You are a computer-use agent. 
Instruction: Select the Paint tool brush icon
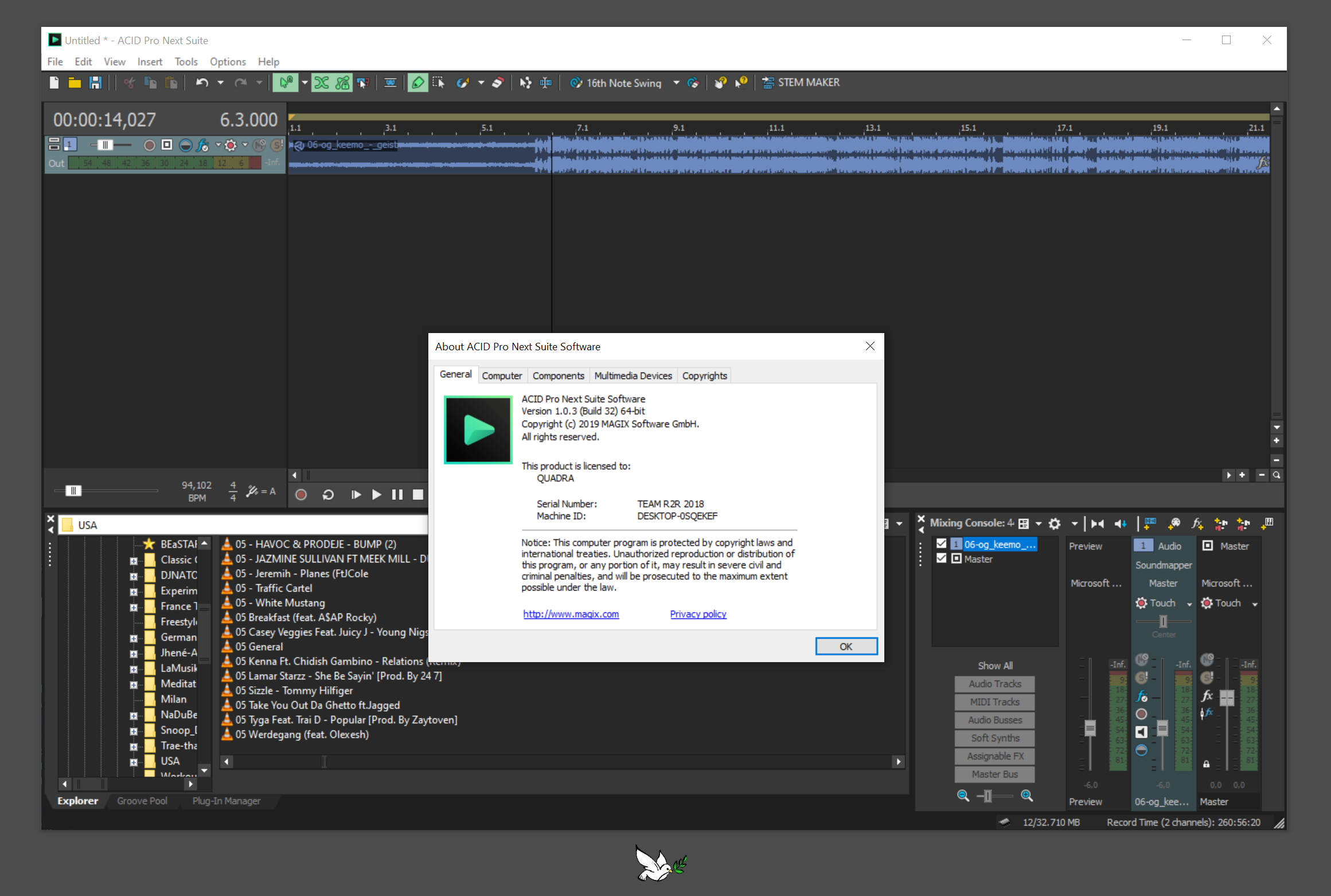coord(463,83)
